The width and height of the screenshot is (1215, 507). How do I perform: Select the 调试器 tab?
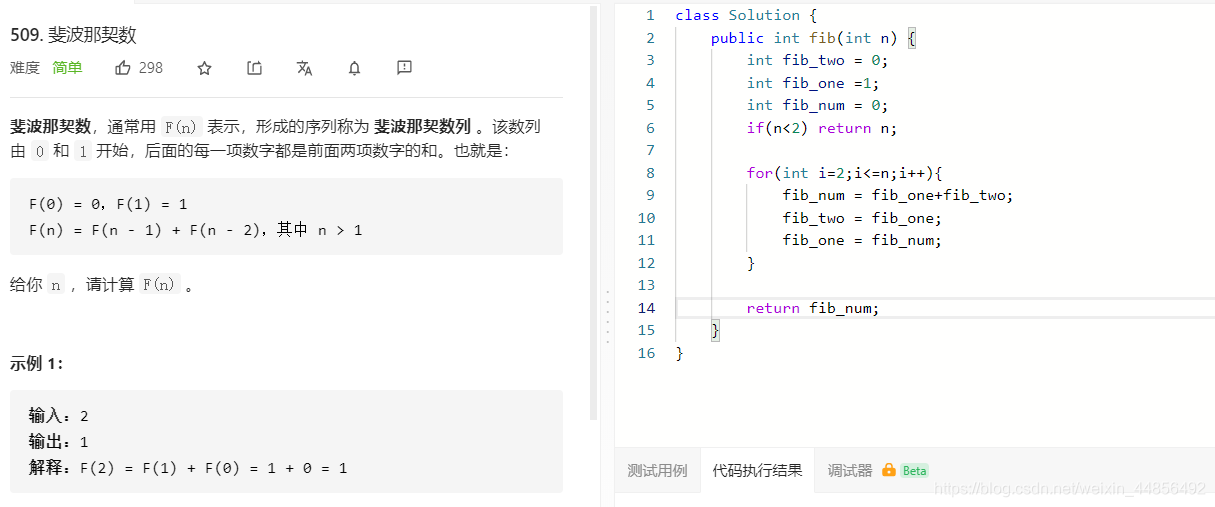point(850,470)
